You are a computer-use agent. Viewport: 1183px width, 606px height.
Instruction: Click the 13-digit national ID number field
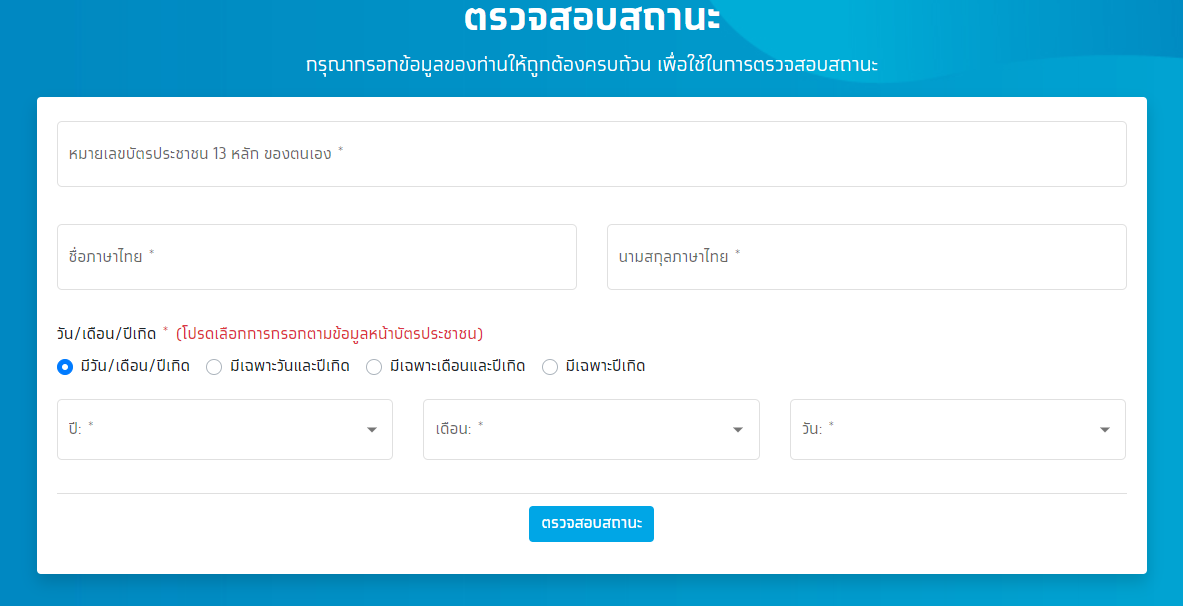592,154
